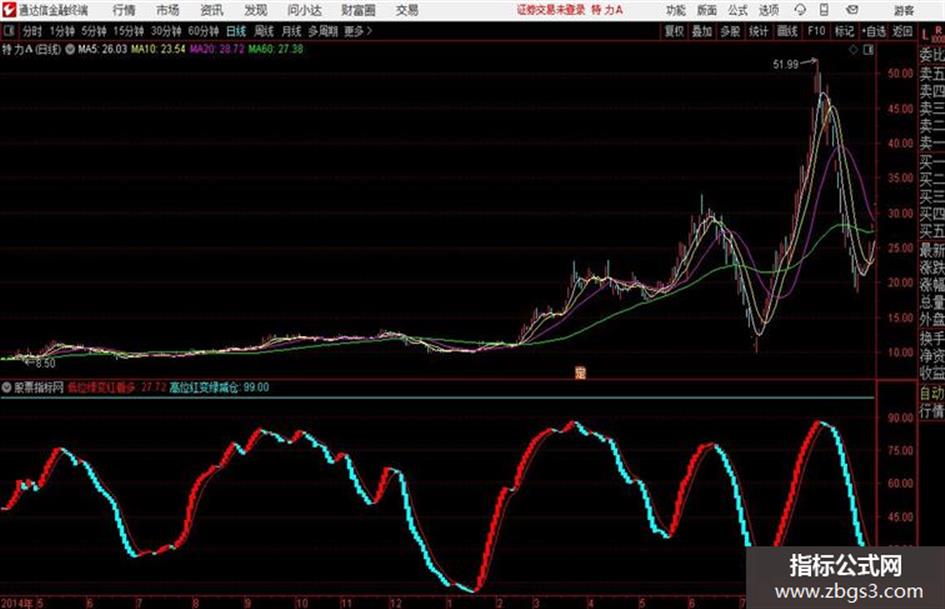Click the MA10: 23.54 indicator label

(x=158, y=49)
